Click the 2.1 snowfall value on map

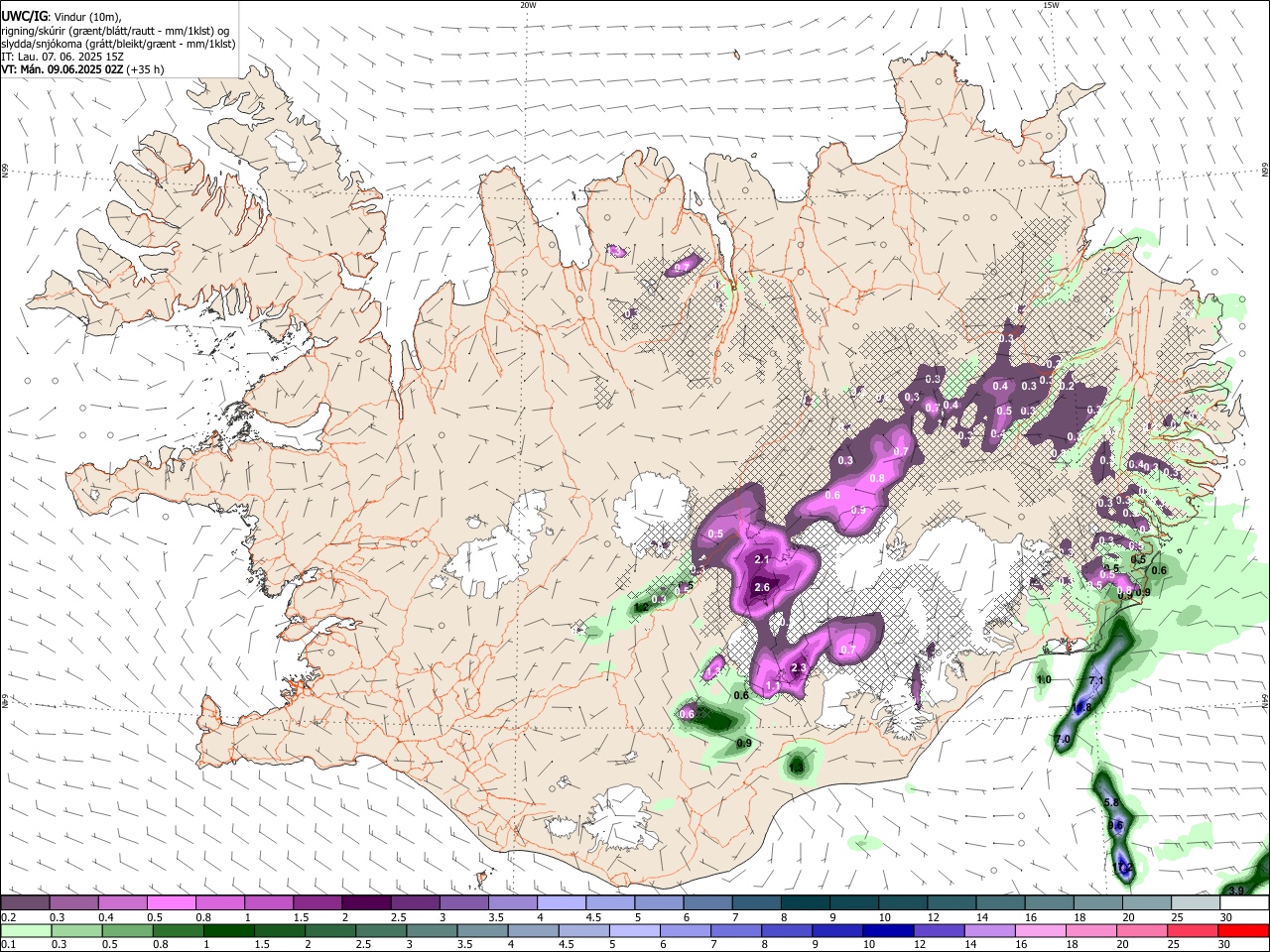tap(762, 560)
